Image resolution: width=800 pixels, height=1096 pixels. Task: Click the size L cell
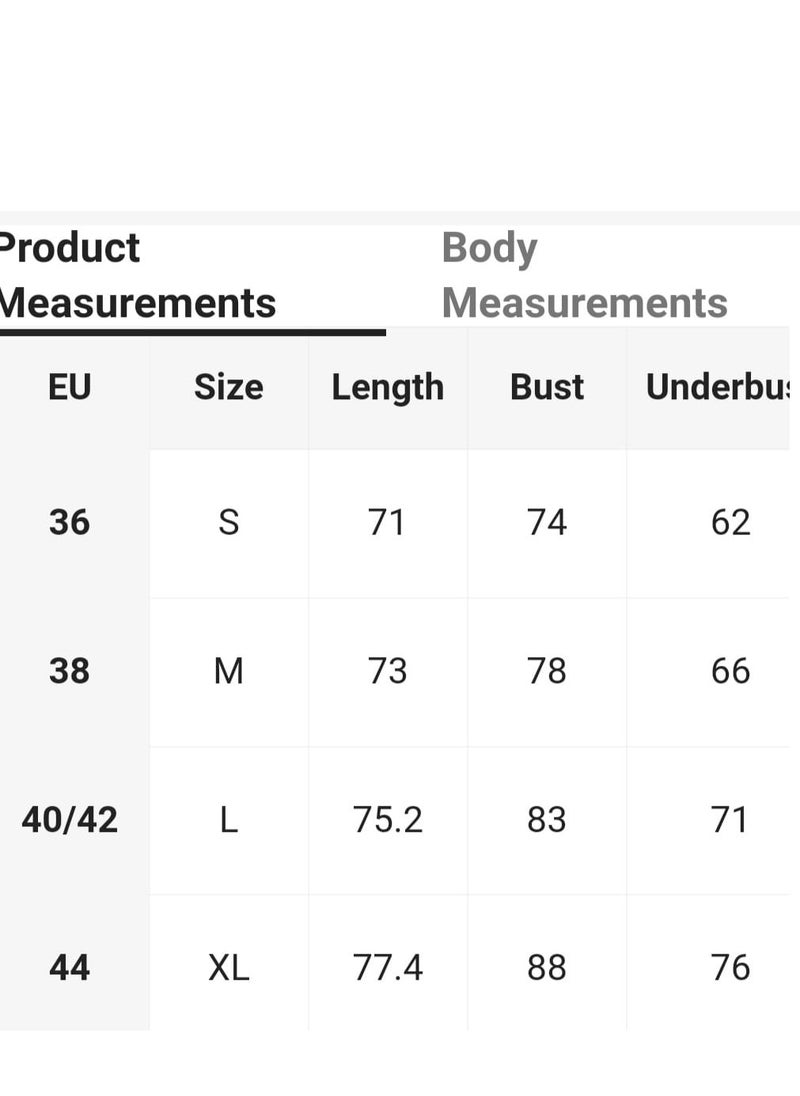coord(228,819)
